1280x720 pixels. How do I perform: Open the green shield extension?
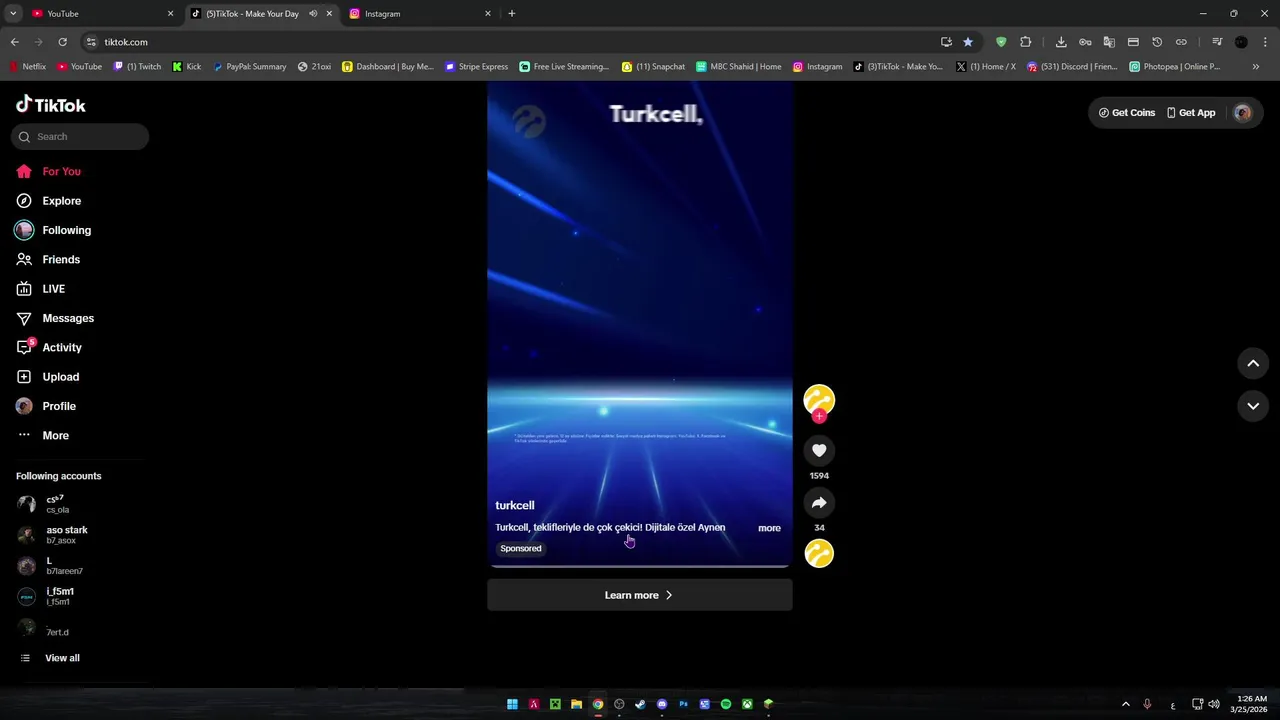[x=1001, y=42]
